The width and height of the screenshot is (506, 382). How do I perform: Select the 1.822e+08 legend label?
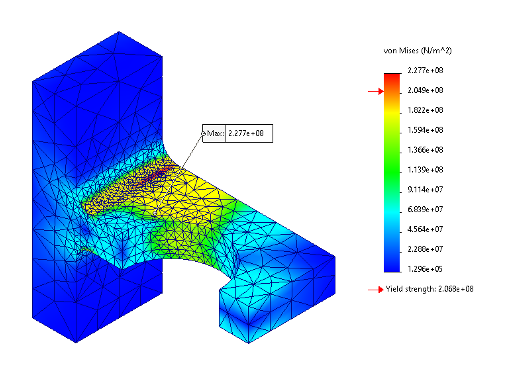(x=425, y=110)
